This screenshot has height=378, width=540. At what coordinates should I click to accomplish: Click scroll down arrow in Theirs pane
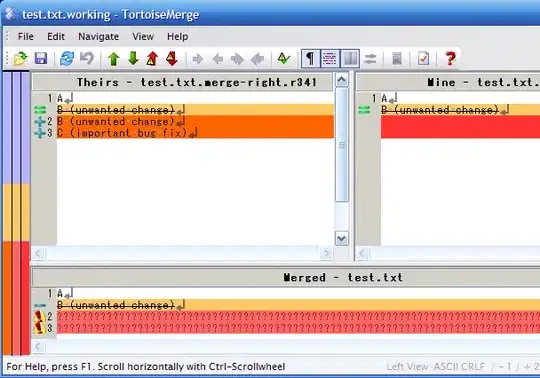(x=341, y=238)
